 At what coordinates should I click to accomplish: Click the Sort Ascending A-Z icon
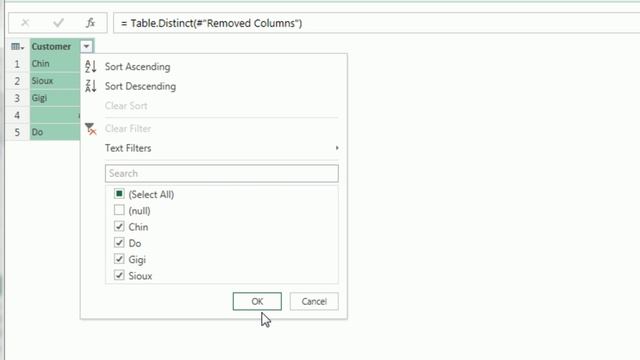pos(91,66)
